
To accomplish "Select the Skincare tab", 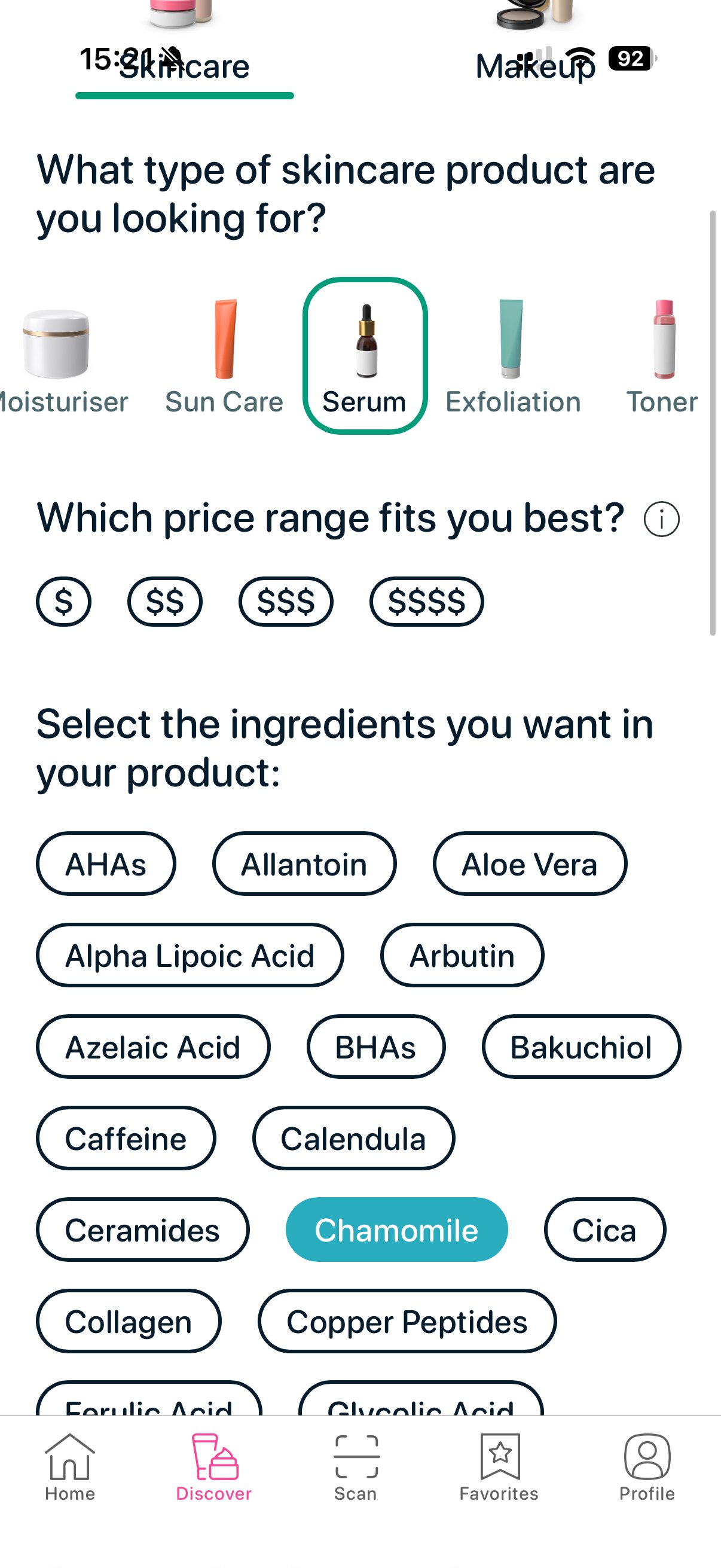I will [184, 67].
